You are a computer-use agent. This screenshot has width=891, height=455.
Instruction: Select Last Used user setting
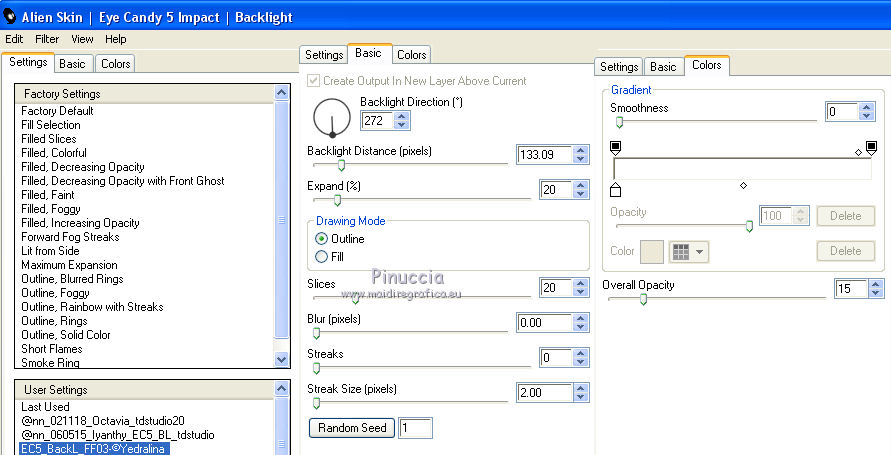[45, 407]
